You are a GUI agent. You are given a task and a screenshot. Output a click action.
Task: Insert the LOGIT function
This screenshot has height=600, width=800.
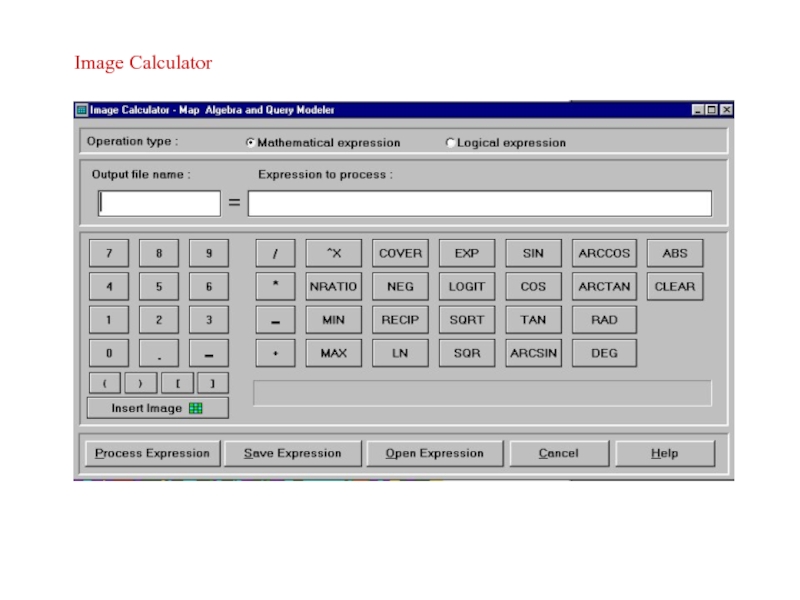[x=466, y=287]
